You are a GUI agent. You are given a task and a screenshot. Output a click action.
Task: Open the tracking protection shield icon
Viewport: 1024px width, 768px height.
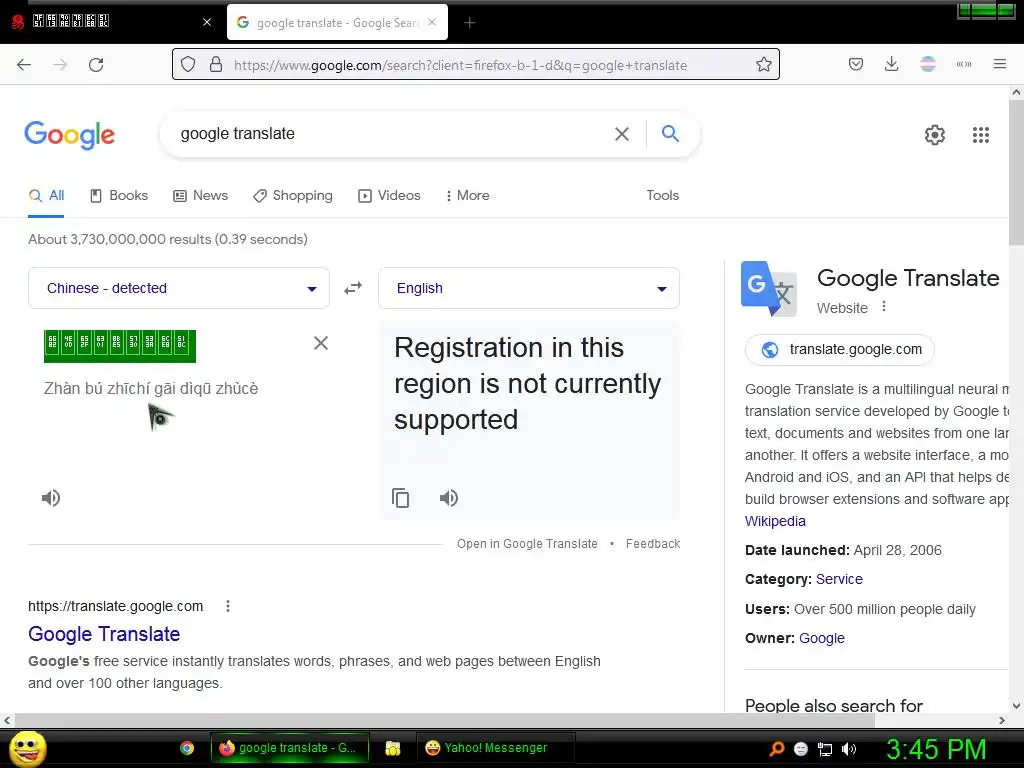click(188, 65)
